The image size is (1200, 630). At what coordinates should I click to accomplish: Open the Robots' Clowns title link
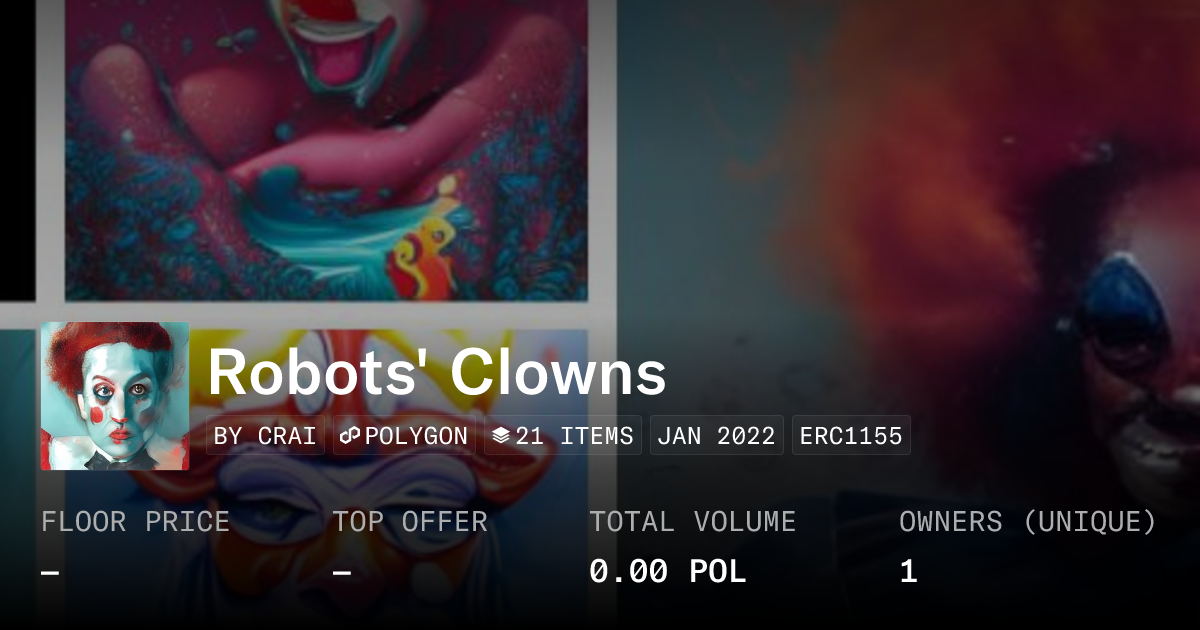click(x=437, y=373)
